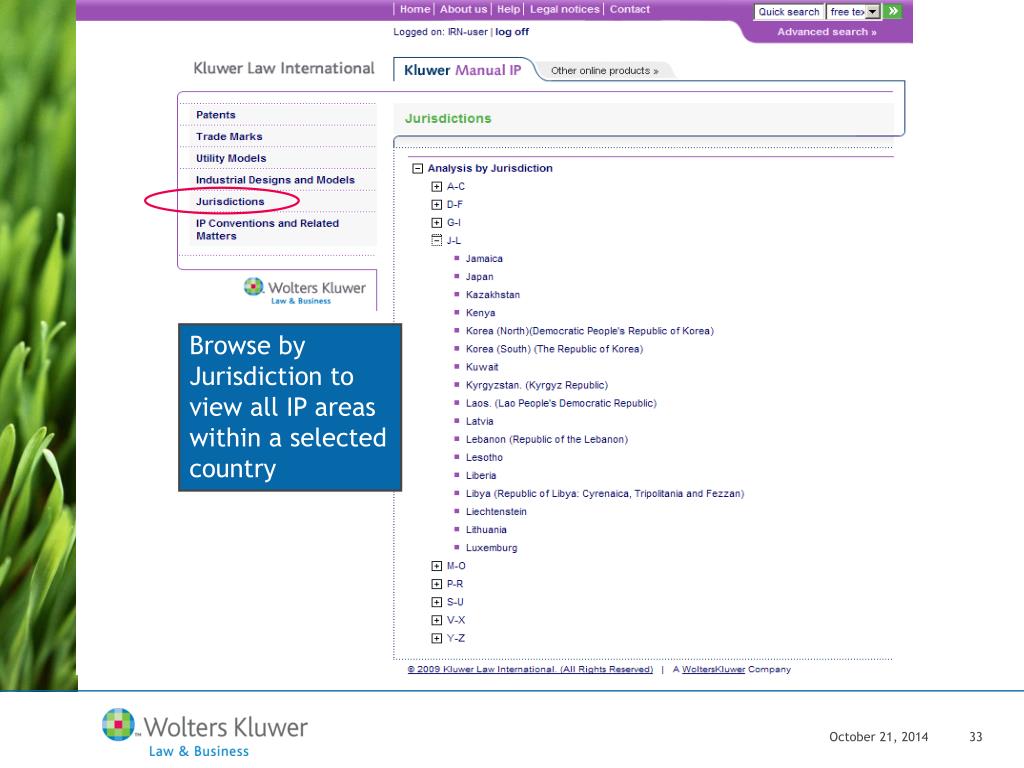Open the Help menu item
The width and height of the screenshot is (1024, 768).
(508, 9)
